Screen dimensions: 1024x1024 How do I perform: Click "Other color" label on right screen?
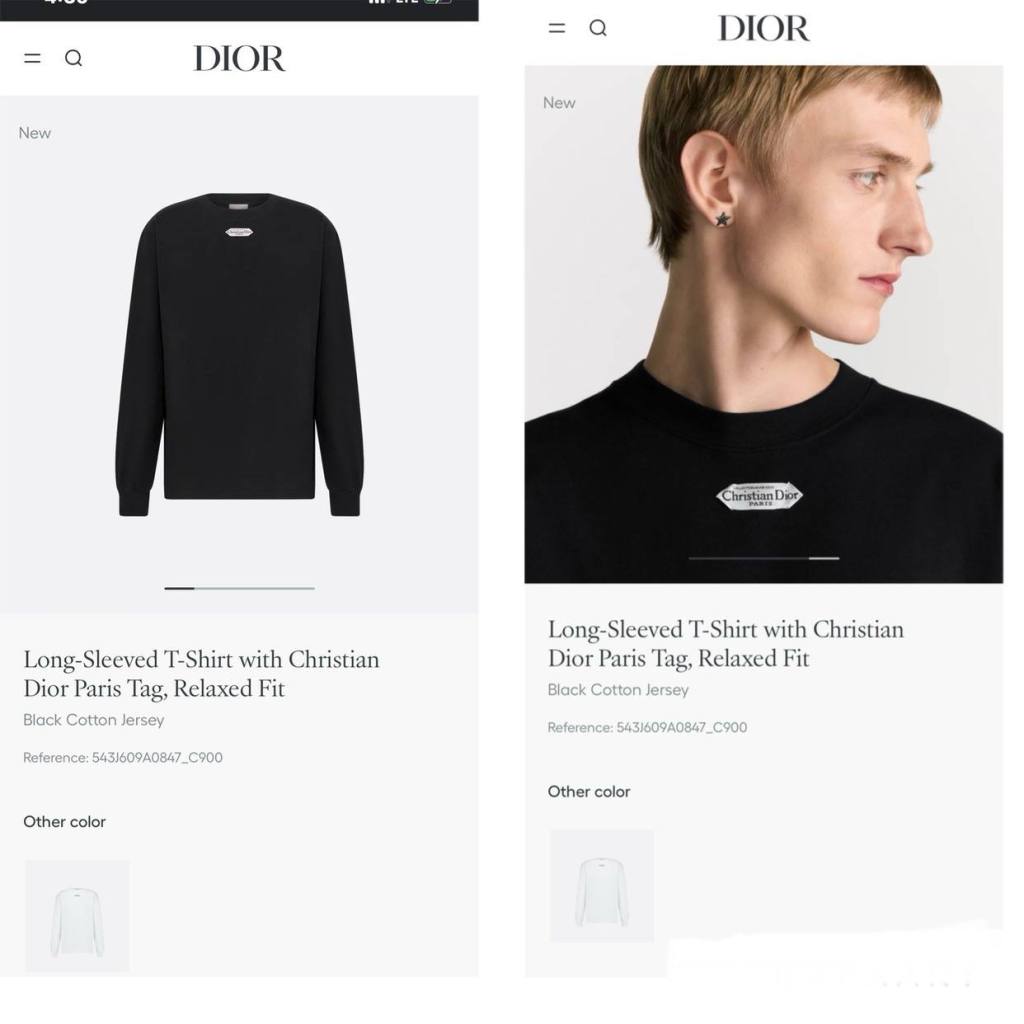(x=589, y=792)
